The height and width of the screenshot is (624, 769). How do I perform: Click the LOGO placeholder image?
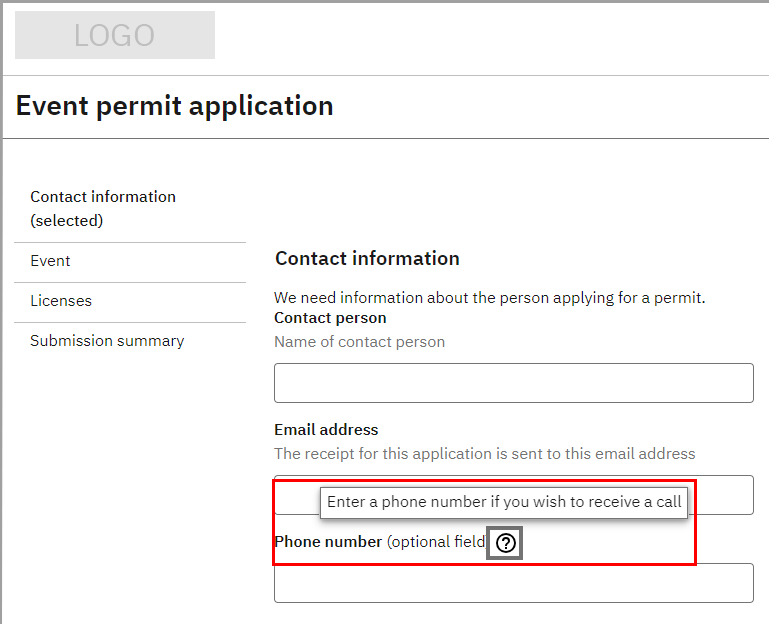pyautogui.click(x=115, y=35)
